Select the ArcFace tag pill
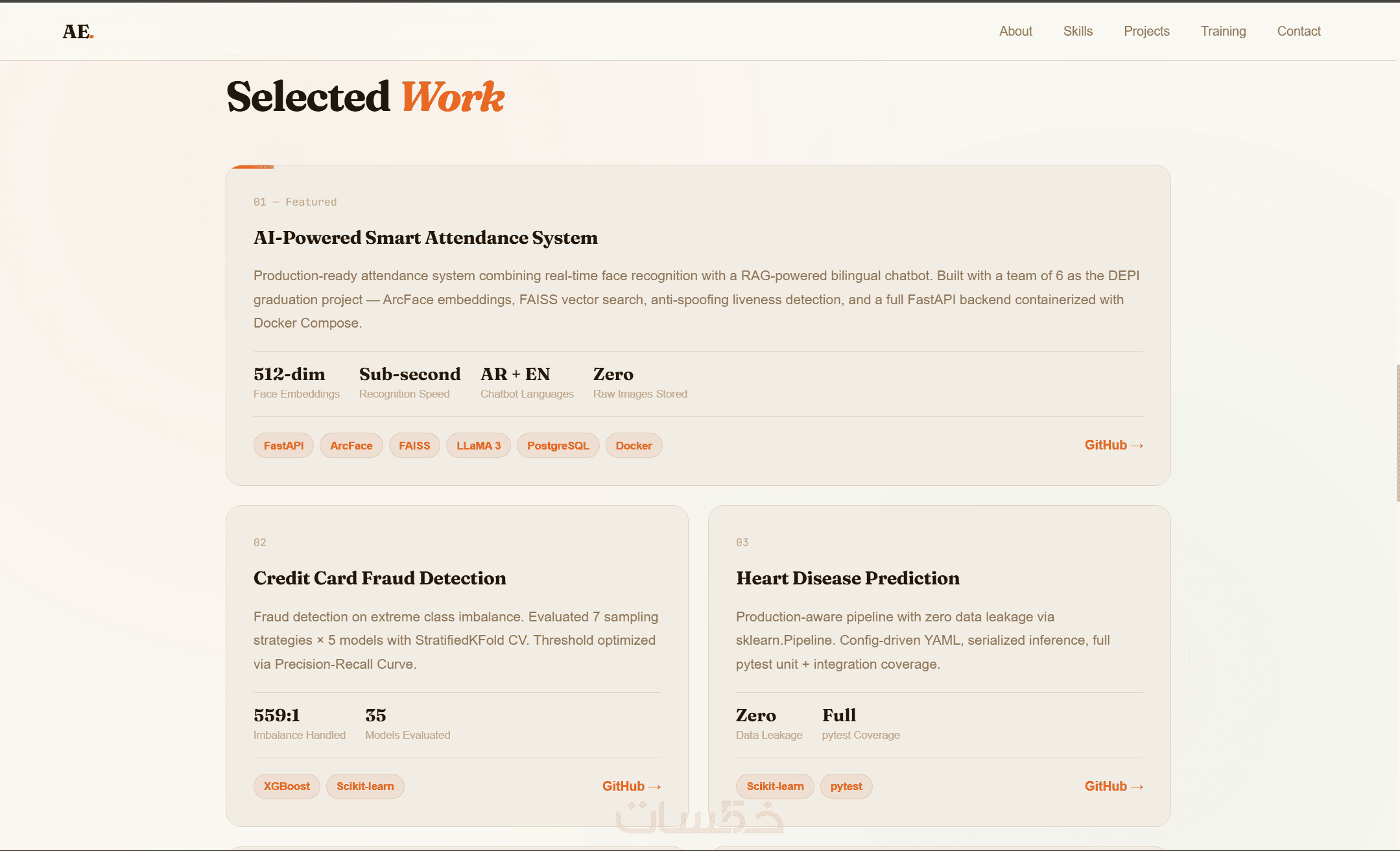 (351, 446)
